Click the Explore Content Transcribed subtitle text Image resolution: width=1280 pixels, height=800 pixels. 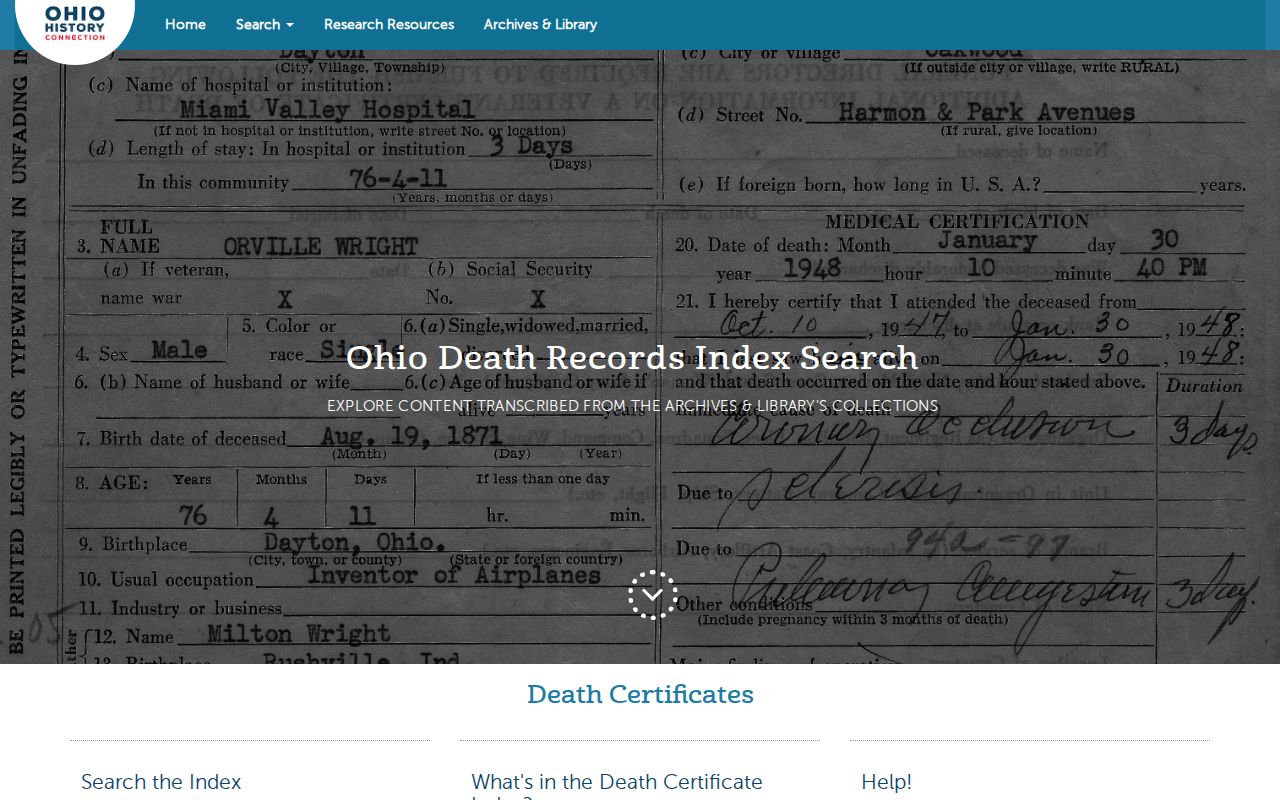click(632, 406)
